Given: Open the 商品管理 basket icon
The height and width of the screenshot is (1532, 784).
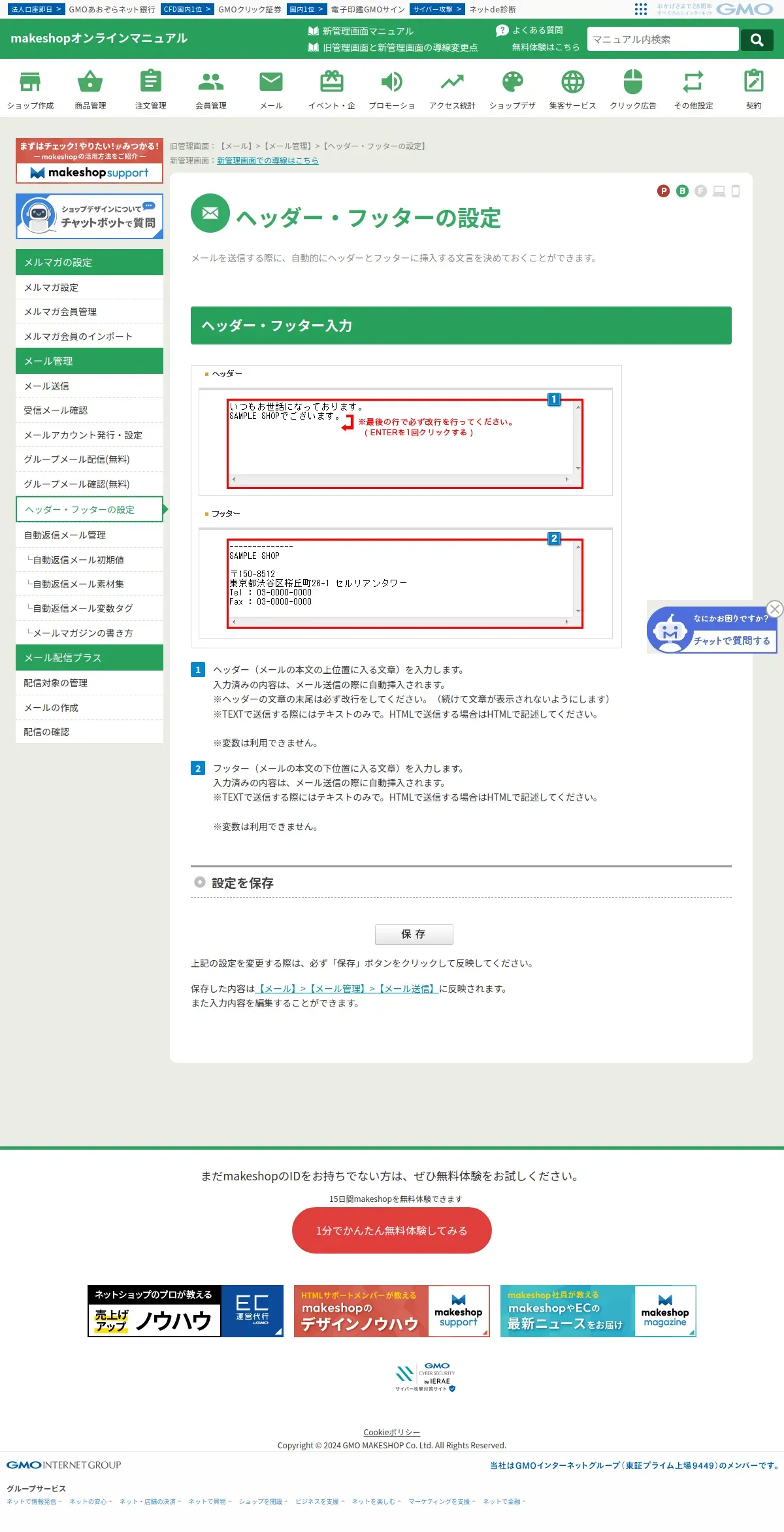Looking at the screenshot, I should [x=90, y=82].
